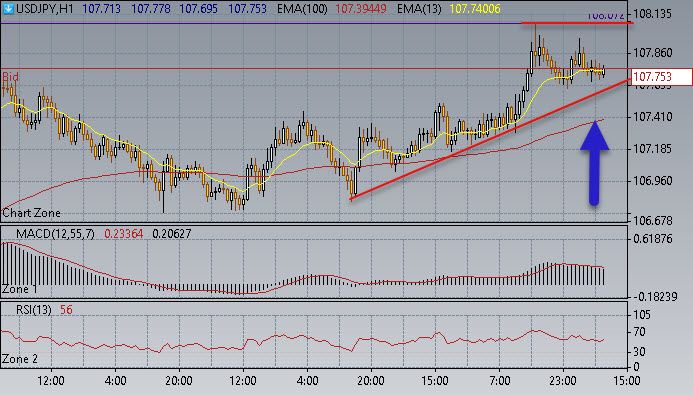The height and width of the screenshot is (395, 693).
Task: Select the yellow EMA(13) value 107.74006
Action: pos(475,9)
